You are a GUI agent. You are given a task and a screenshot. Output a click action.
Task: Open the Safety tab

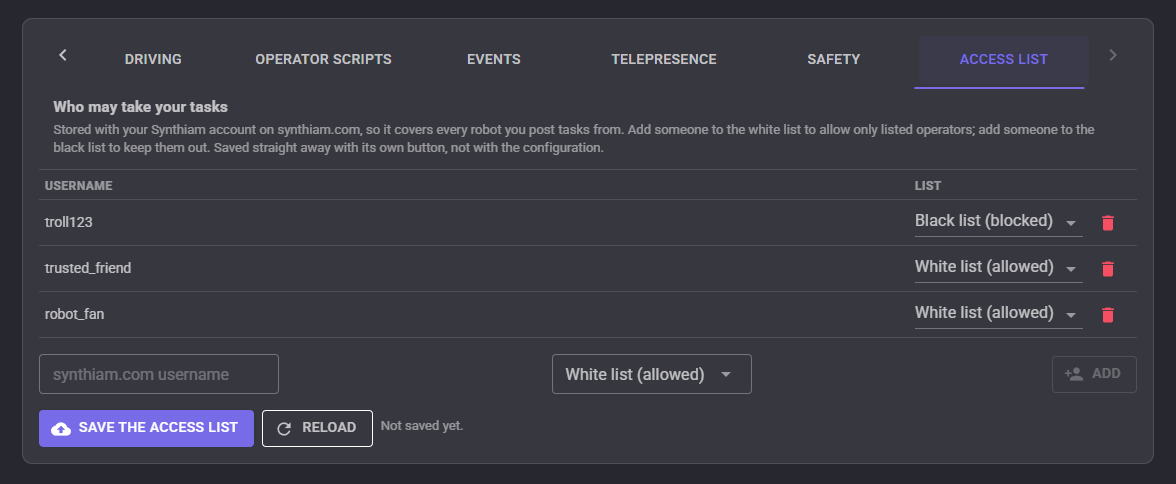(x=833, y=59)
